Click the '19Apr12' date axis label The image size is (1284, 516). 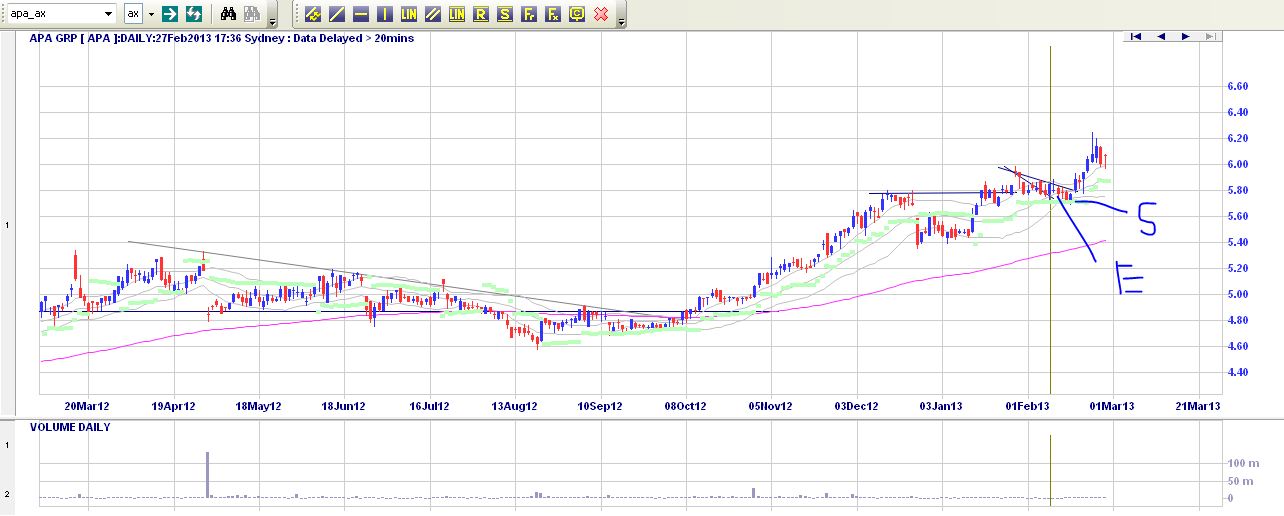[x=172, y=406]
